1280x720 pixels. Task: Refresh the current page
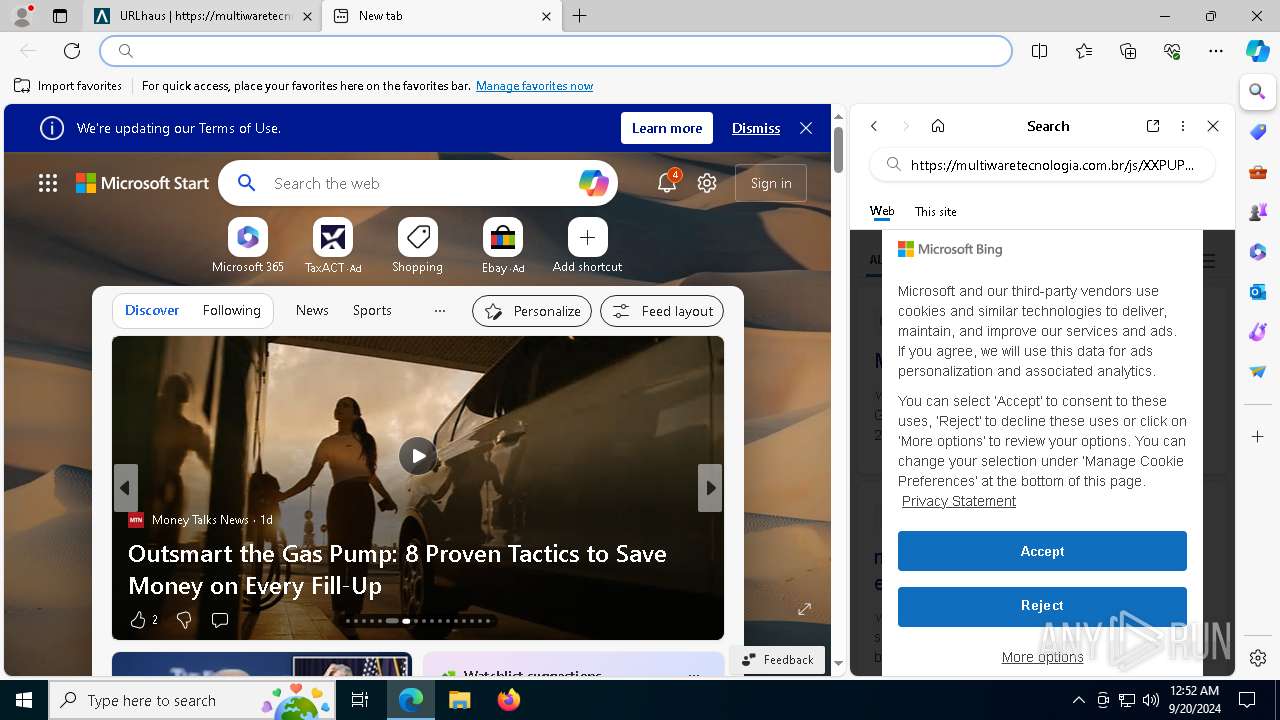[x=72, y=51]
